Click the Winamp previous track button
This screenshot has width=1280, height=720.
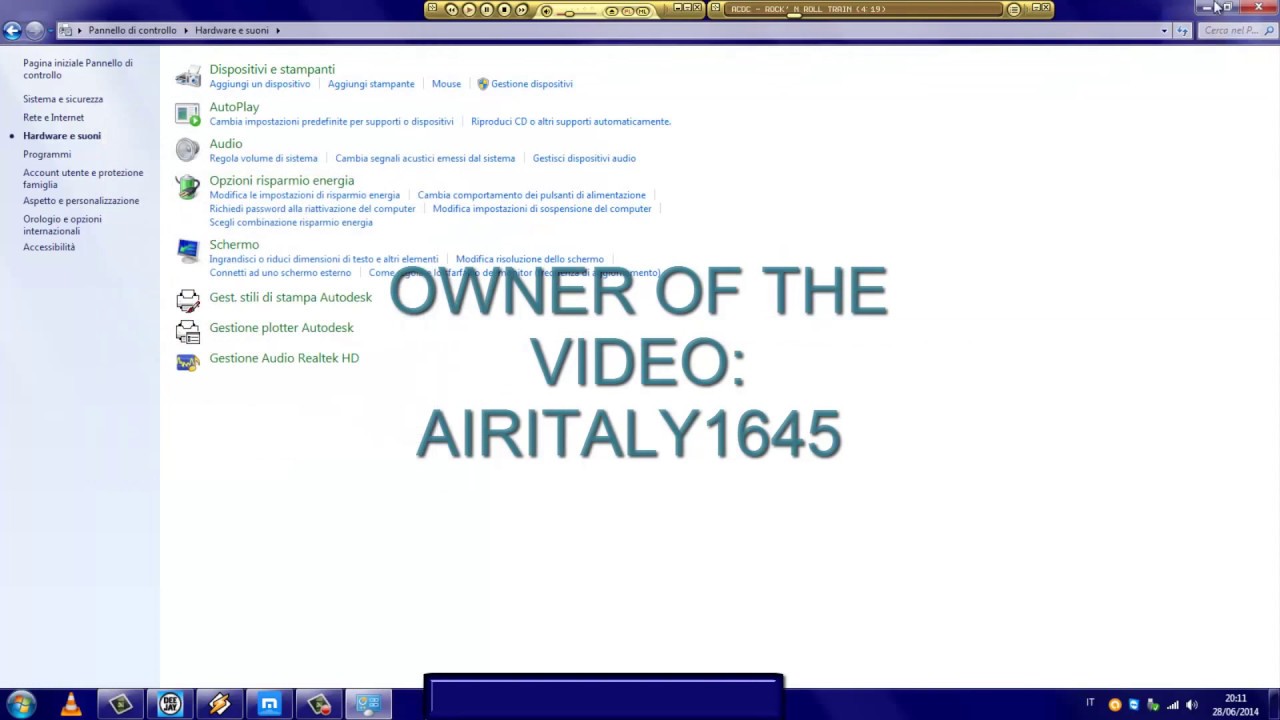451,10
